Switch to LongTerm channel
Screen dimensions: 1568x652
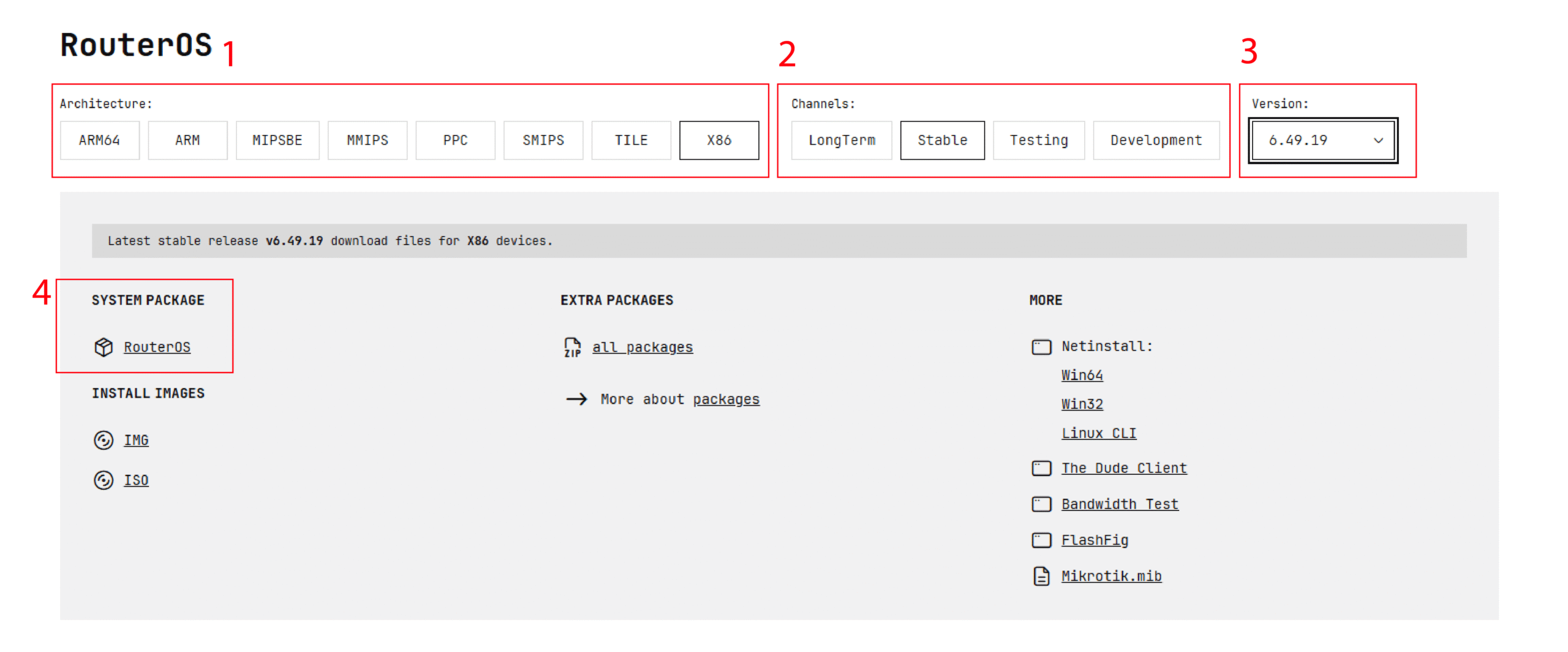tap(842, 140)
